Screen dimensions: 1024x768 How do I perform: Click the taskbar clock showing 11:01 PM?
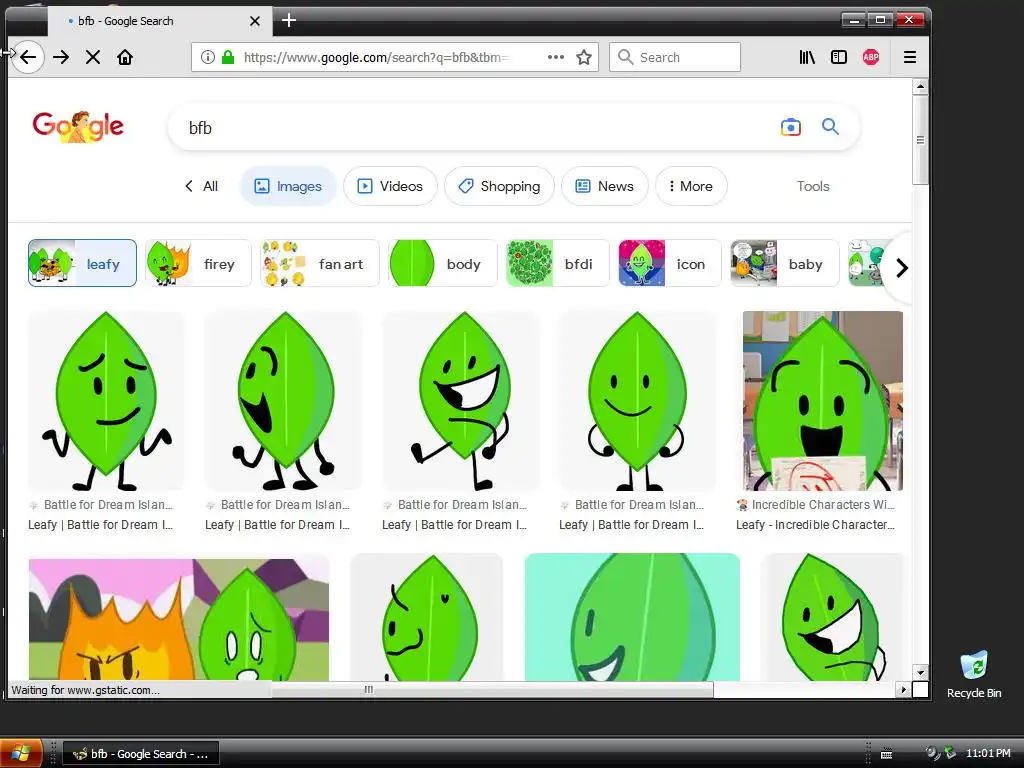coord(988,753)
